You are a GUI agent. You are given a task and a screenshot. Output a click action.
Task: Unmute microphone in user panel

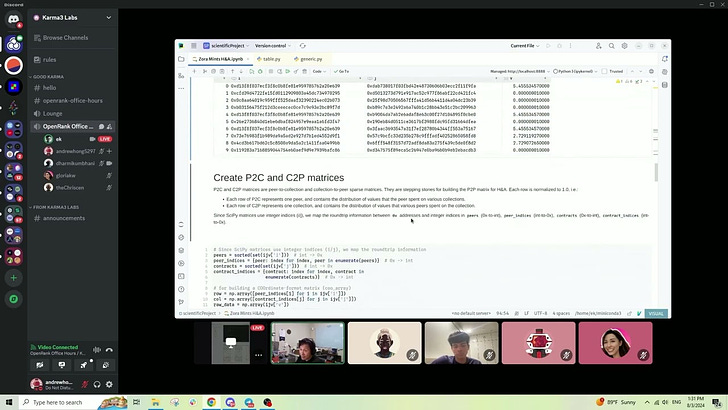[85, 384]
